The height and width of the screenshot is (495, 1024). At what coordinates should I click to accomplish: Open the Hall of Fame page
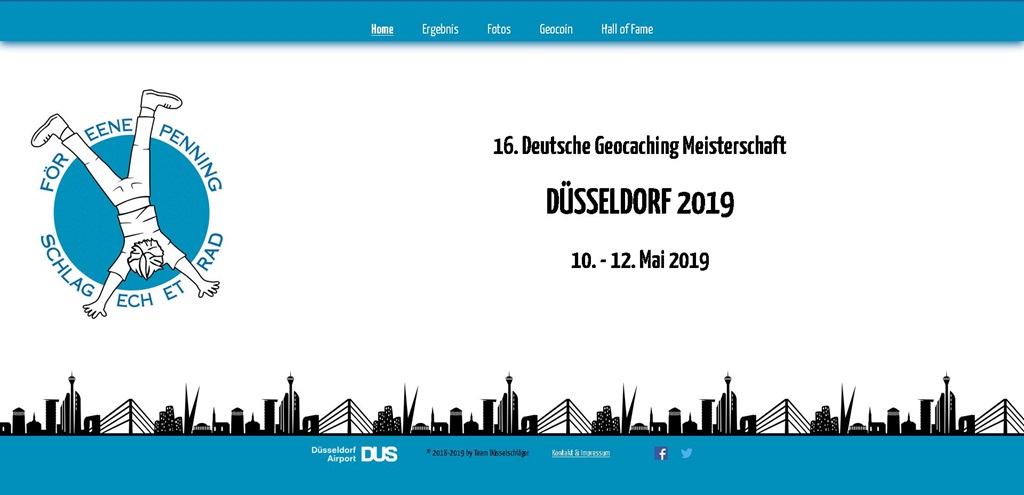(x=627, y=29)
